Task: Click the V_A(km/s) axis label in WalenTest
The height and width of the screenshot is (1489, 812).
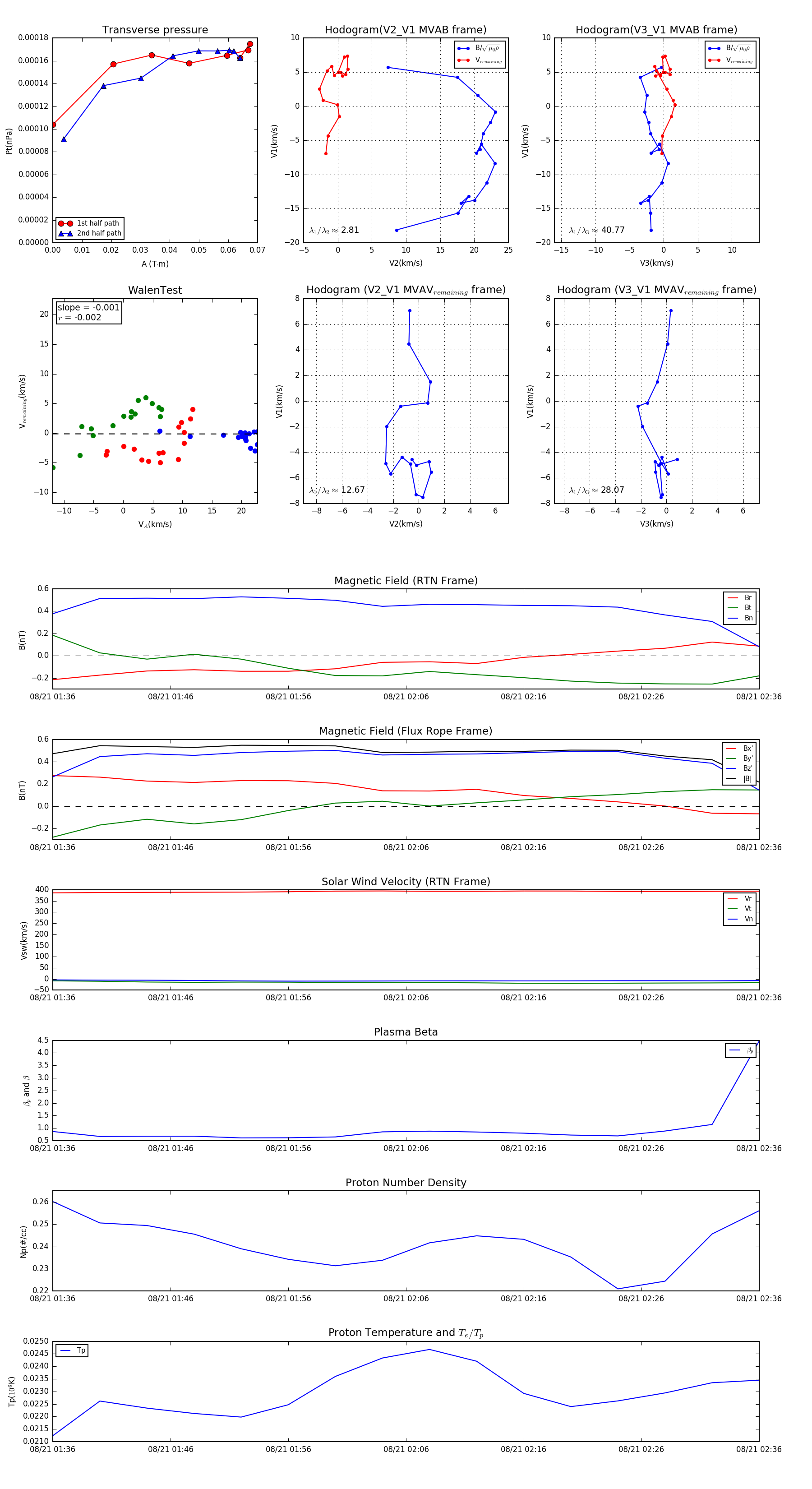Action: coord(155,524)
